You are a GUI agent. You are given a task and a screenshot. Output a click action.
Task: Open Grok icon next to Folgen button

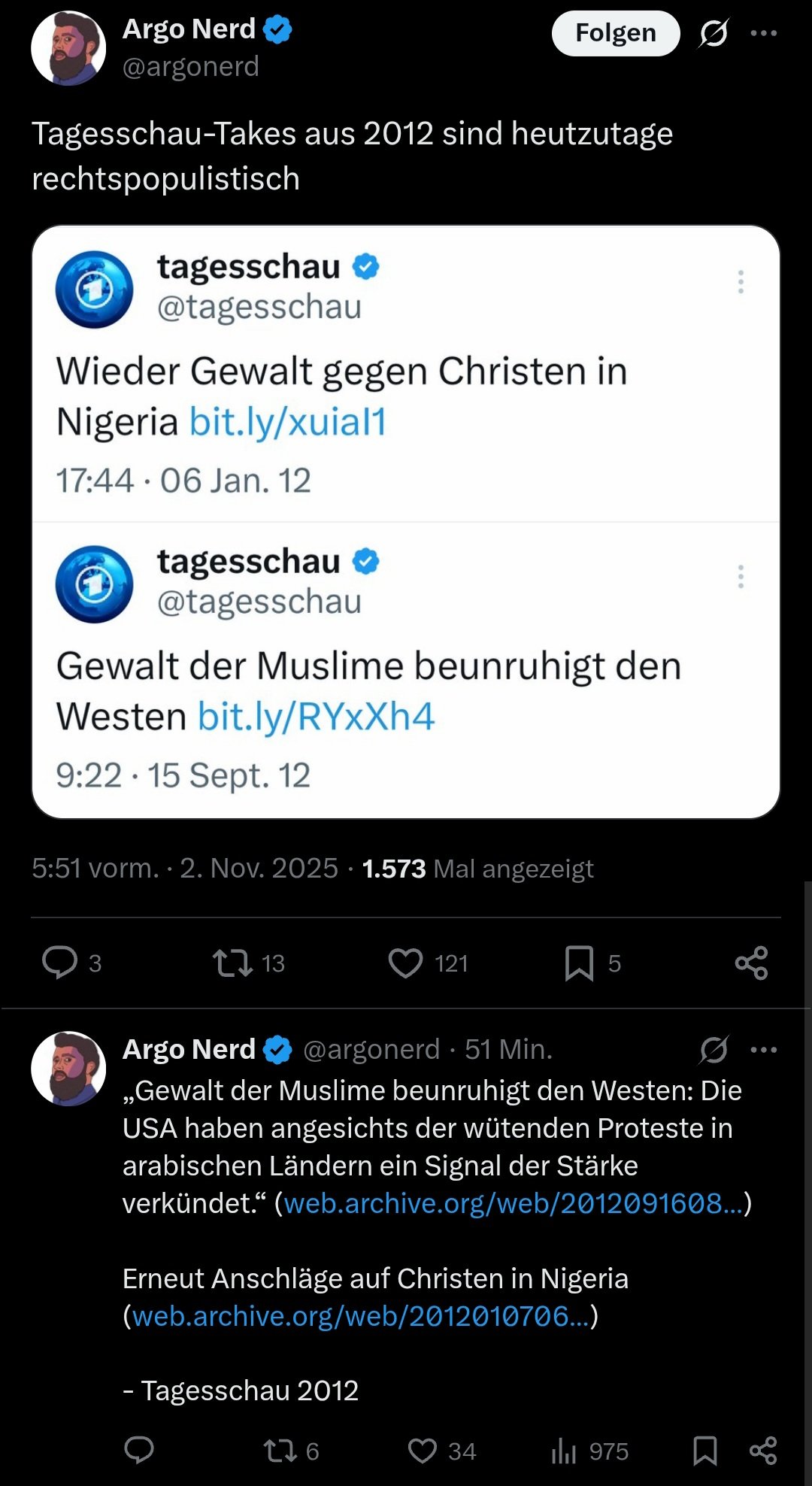[x=714, y=33]
